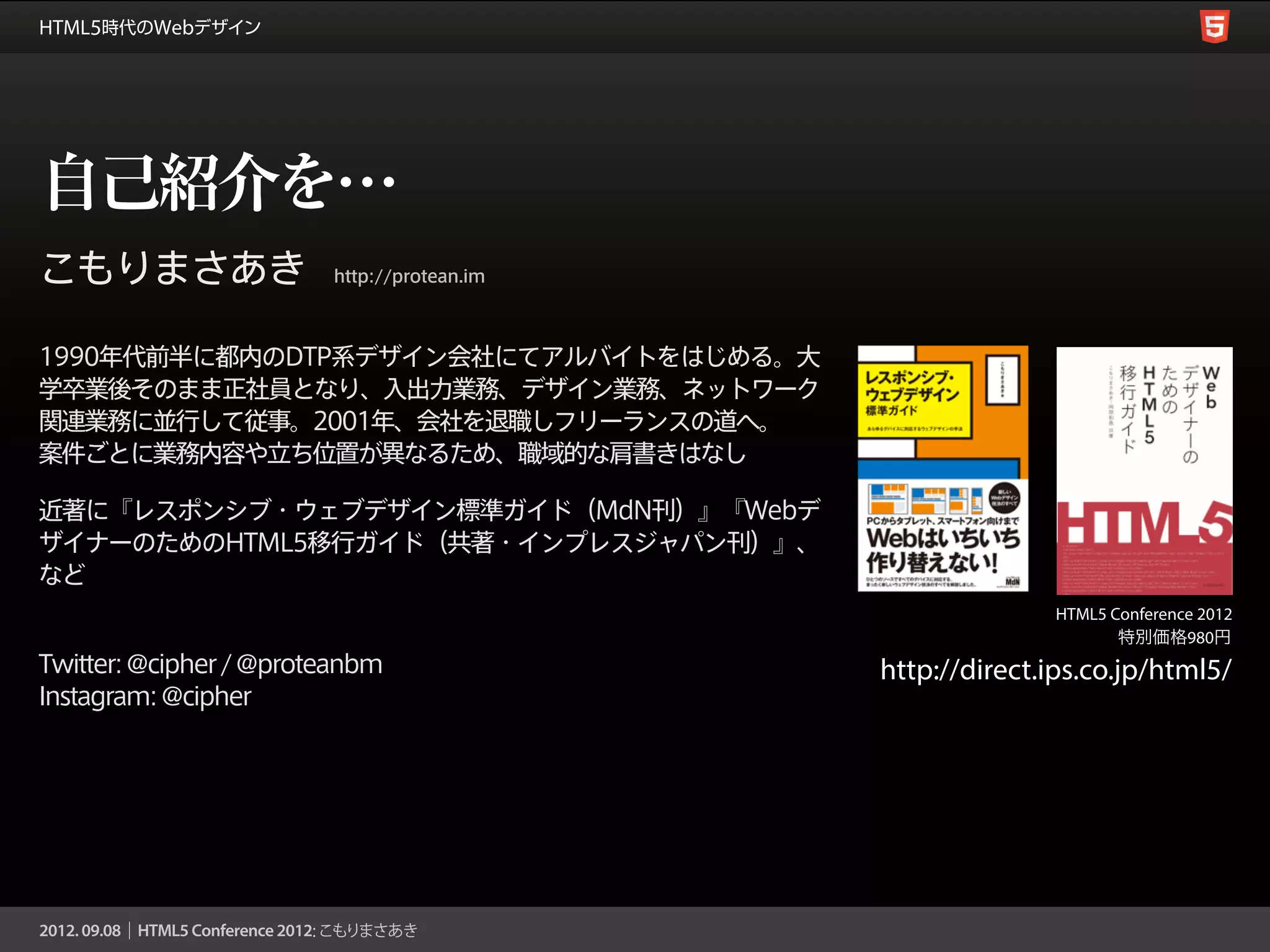Open the http://protean.im link
The width and height of the screenshot is (1270, 952).
click(x=409, y=276)
